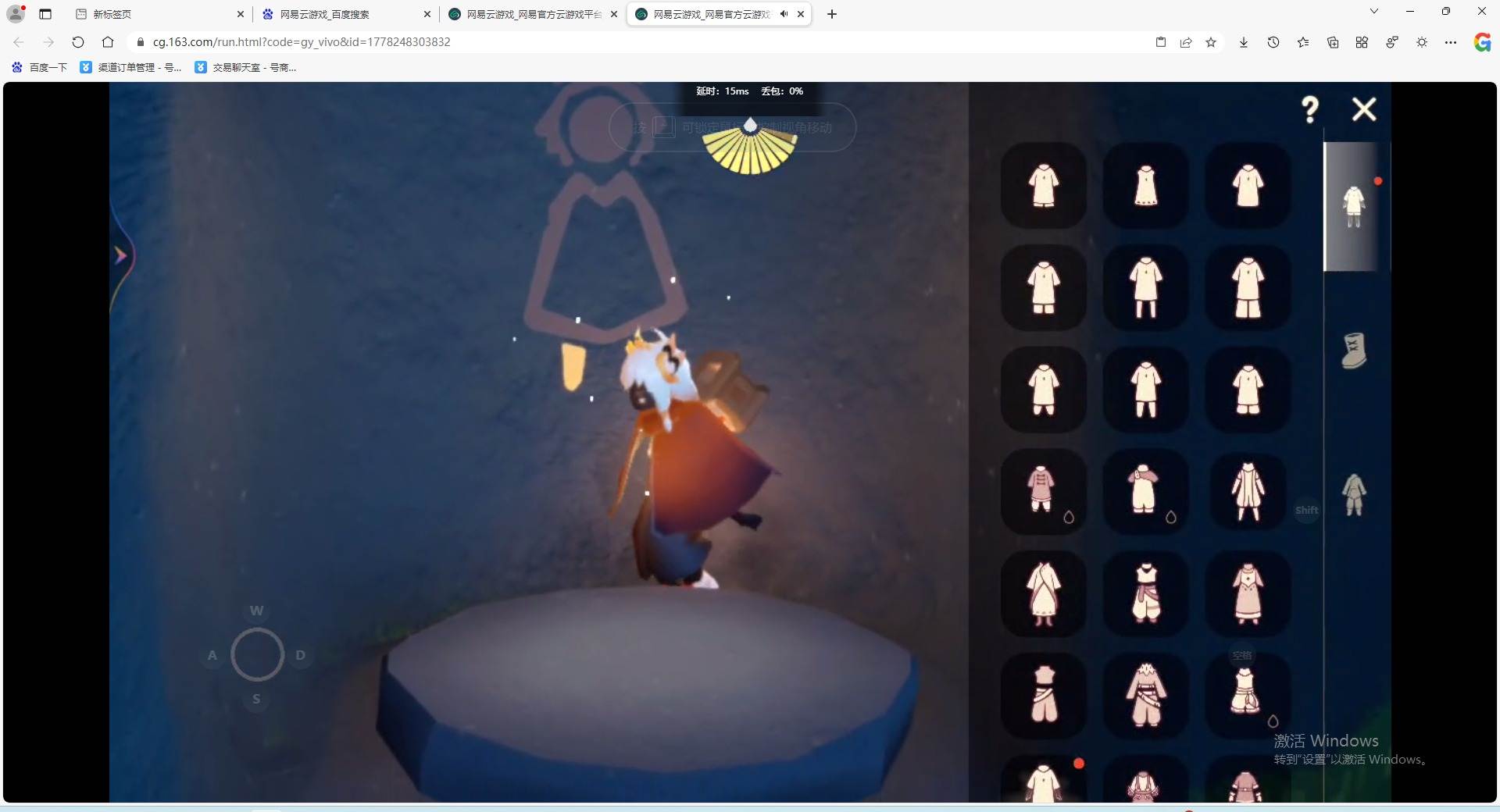Open the three-dot browser menu
Viewport: 1500px width, 812px height.
tap(1451, 42)
